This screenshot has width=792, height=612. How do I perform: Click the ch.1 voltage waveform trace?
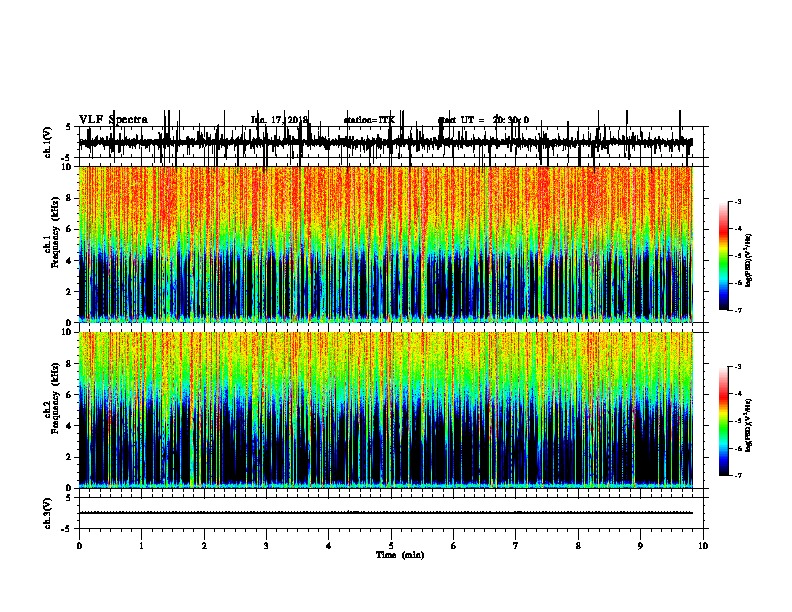[x=385, y=142]
